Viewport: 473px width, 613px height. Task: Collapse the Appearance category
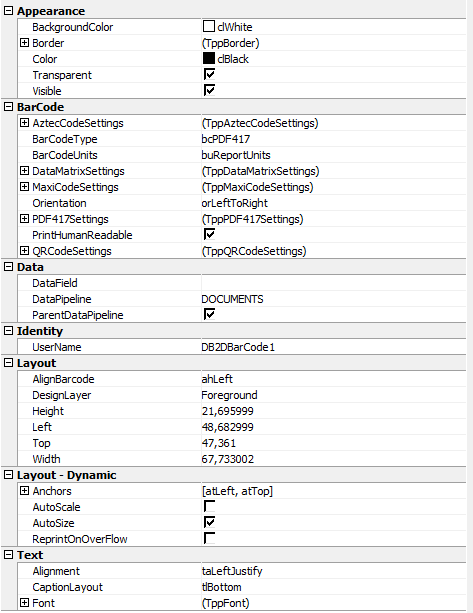(x=8, y=11)
